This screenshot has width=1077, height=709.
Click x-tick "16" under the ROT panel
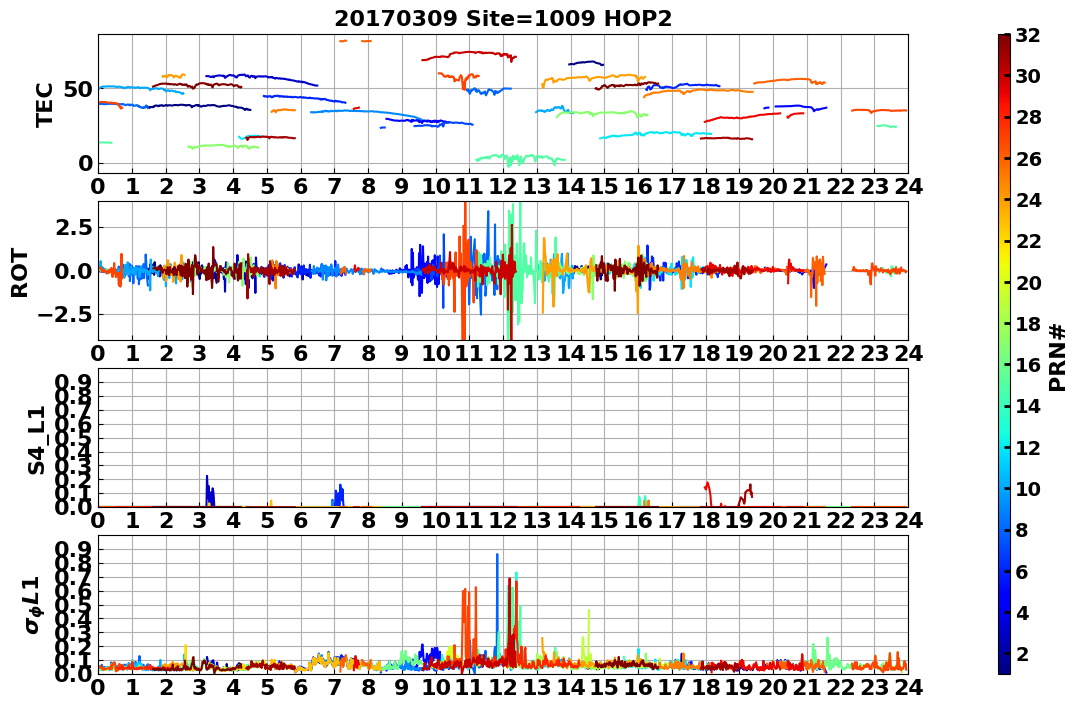pyautogui.click(x=639, y=353)
